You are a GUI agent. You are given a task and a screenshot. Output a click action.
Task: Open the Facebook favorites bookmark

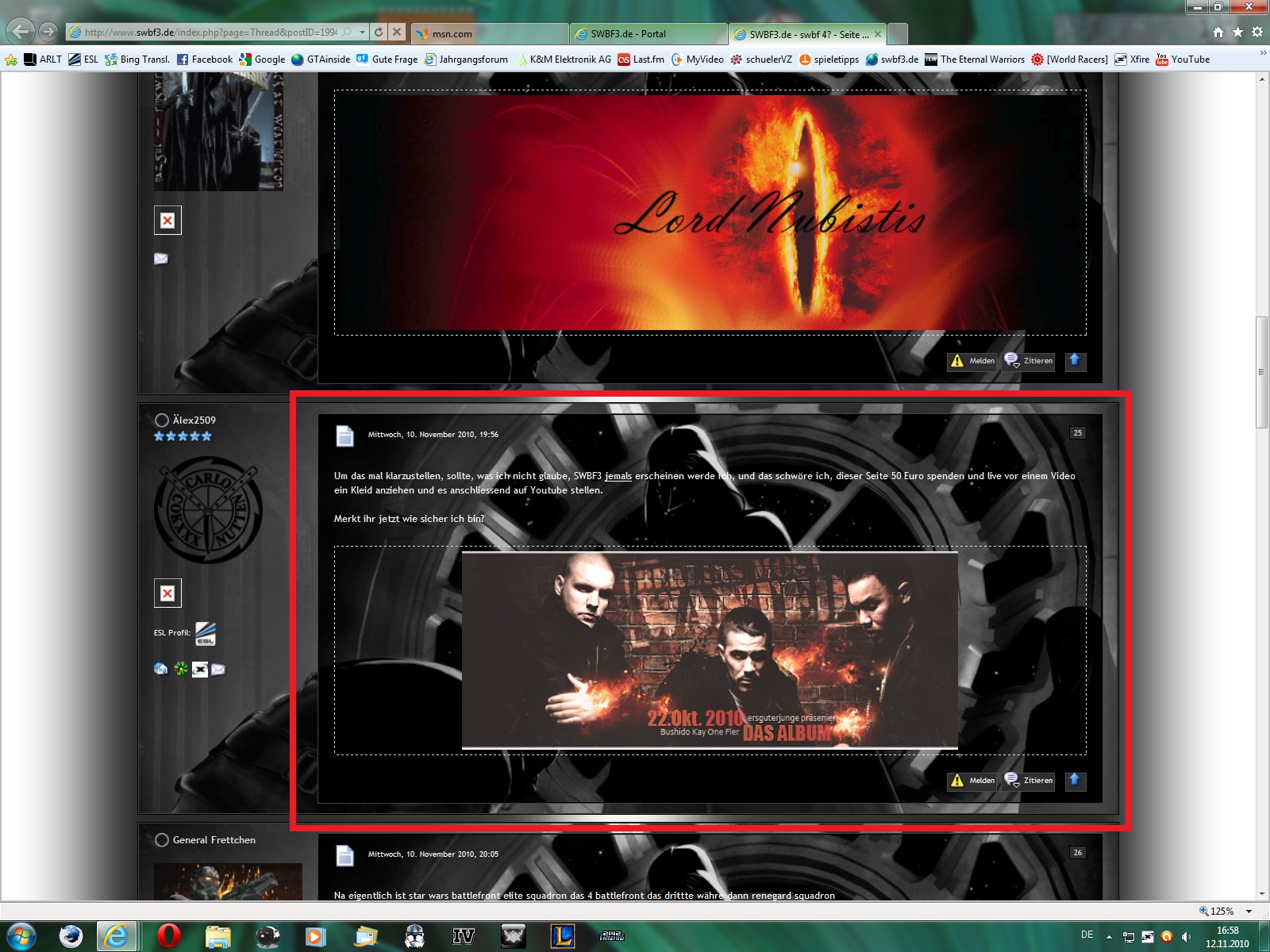coord(205,59)
